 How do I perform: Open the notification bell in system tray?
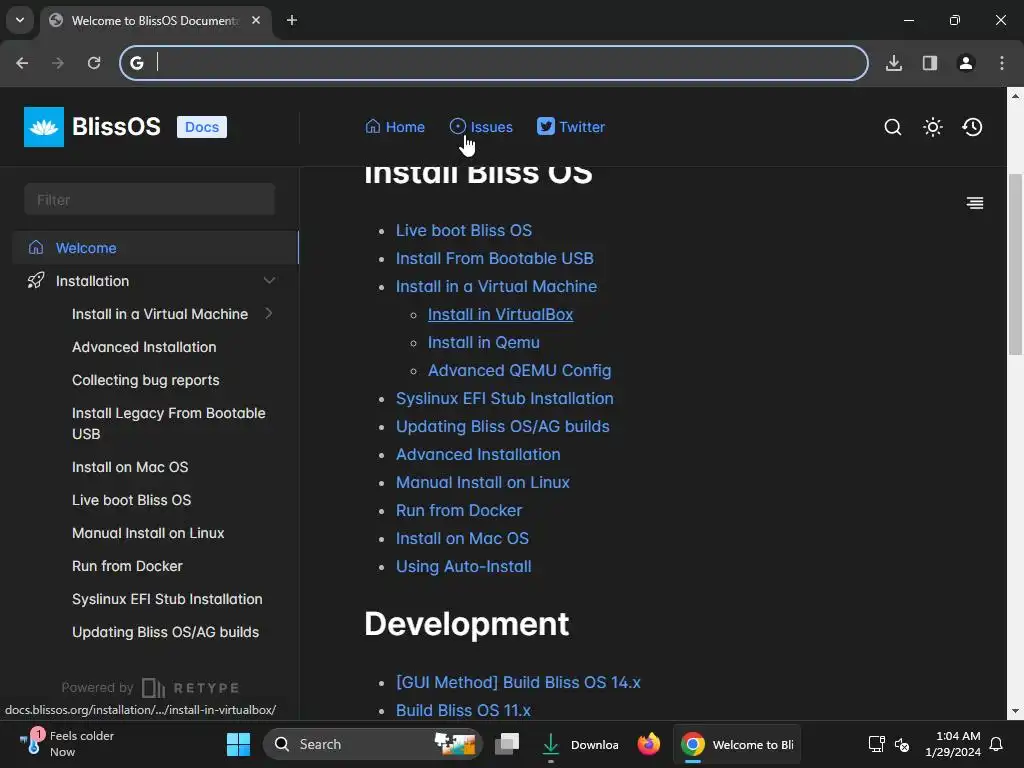[996, 744]
